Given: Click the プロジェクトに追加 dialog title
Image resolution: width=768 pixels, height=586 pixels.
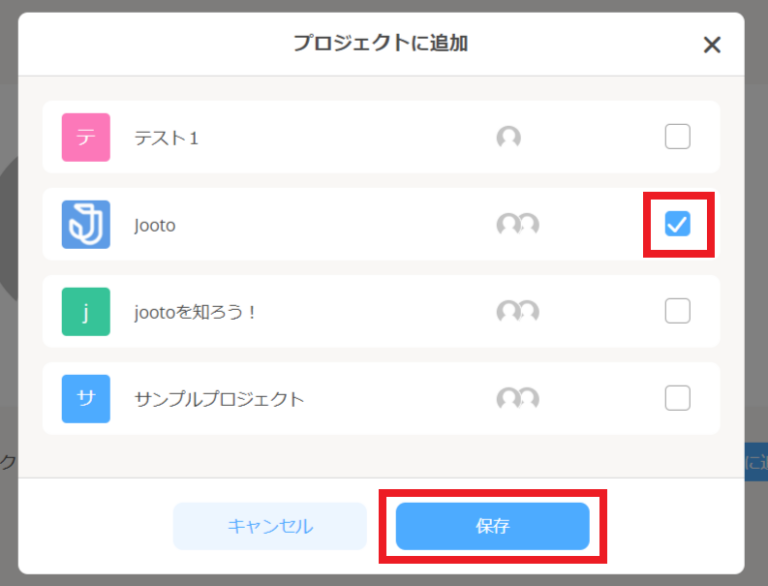Looking at the screenshot, I should 381,43.
